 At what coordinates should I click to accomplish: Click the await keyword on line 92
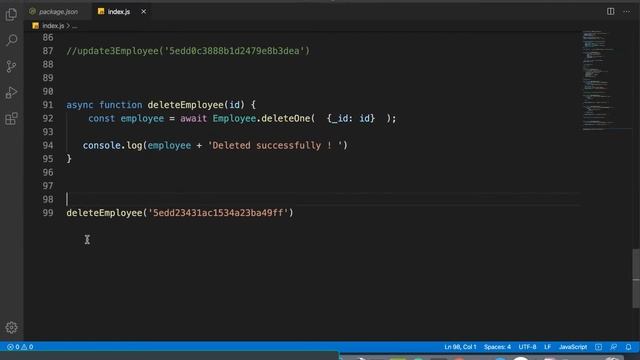pyautogui.click(x=193, y=118)
